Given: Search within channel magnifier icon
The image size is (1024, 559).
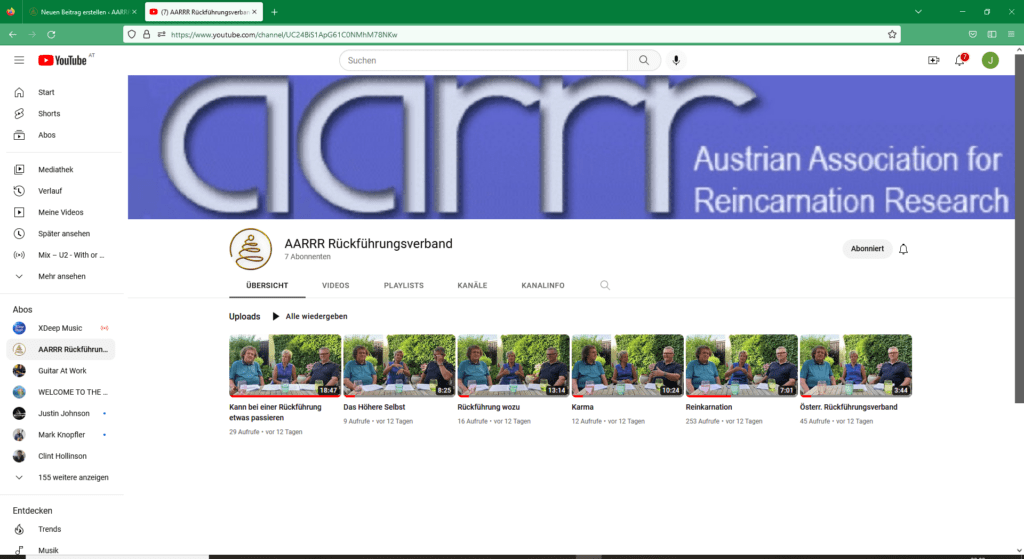Looking at the screenshot, I should coord(605,285).
